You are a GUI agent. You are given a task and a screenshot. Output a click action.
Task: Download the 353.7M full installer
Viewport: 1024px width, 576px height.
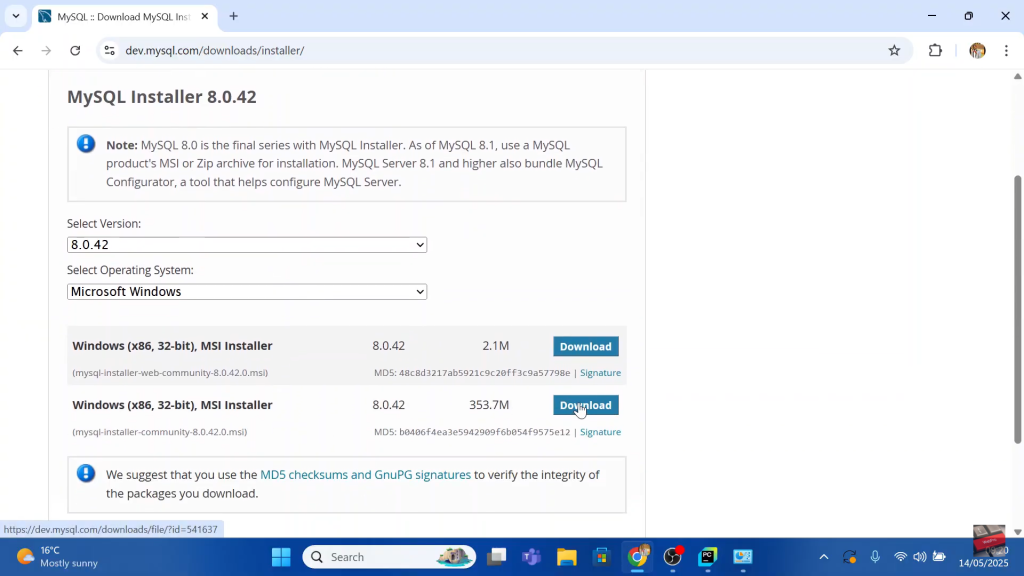[x=586, y=405]
